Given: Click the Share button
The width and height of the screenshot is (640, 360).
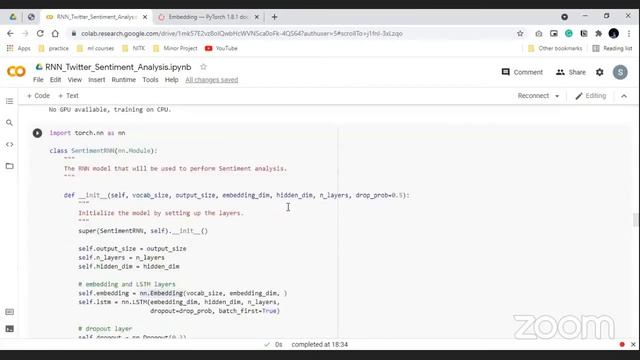Looking at the screenshot, I should 571,72.
